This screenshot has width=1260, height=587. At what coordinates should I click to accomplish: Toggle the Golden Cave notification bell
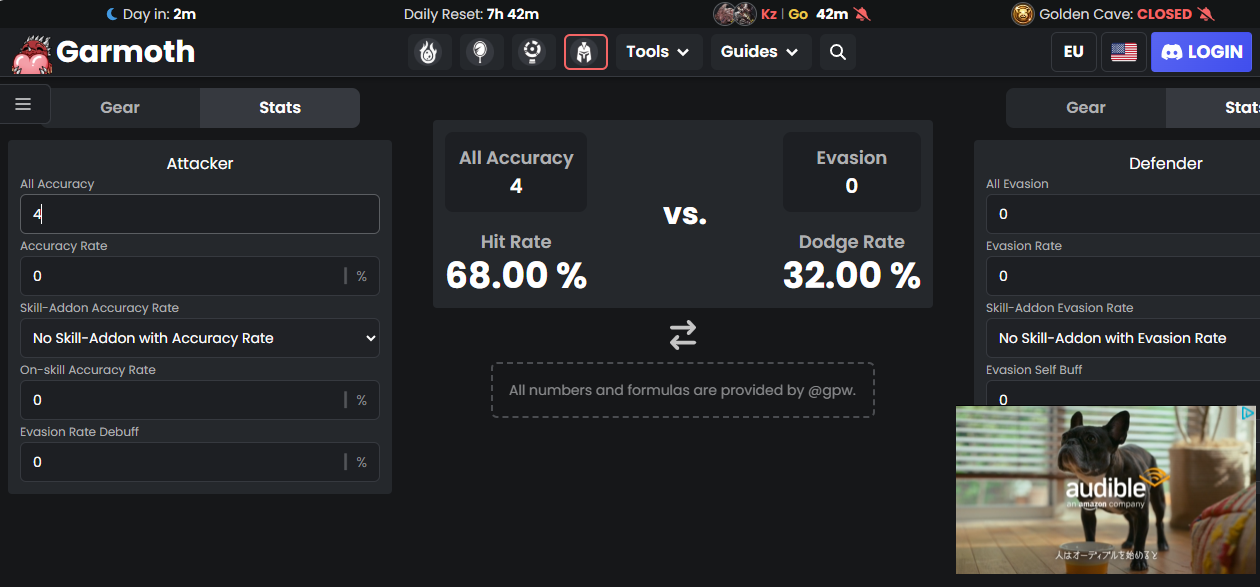[x=1206, y=14]
